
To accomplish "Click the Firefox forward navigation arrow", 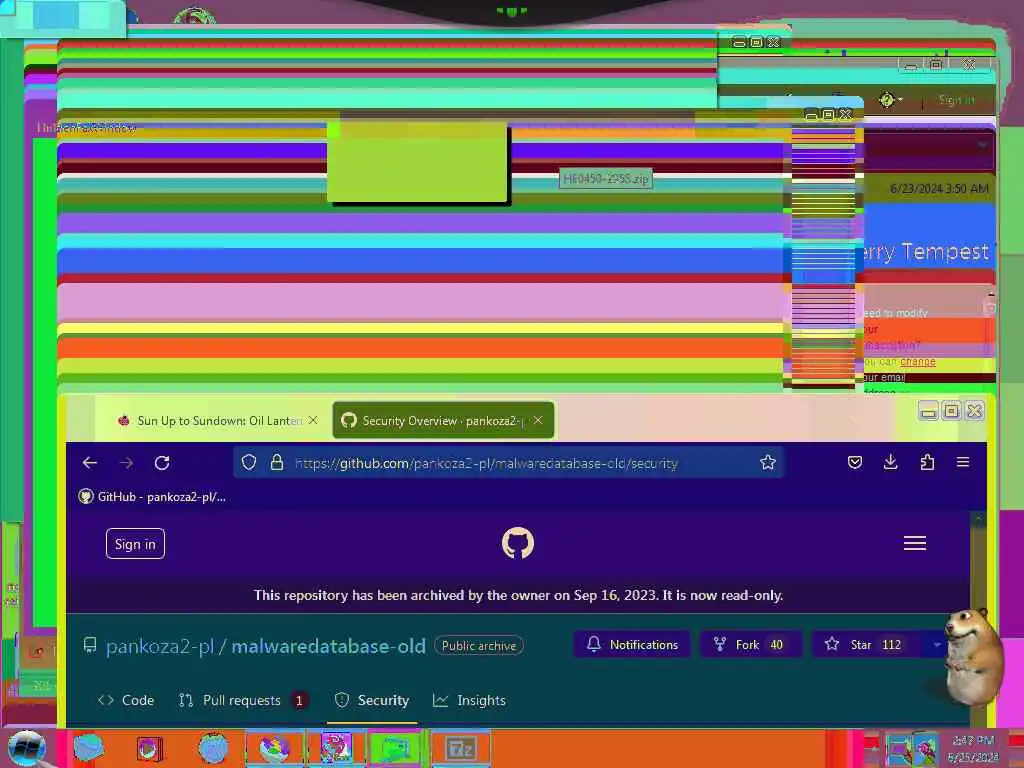I will click(x=127, y=463).
